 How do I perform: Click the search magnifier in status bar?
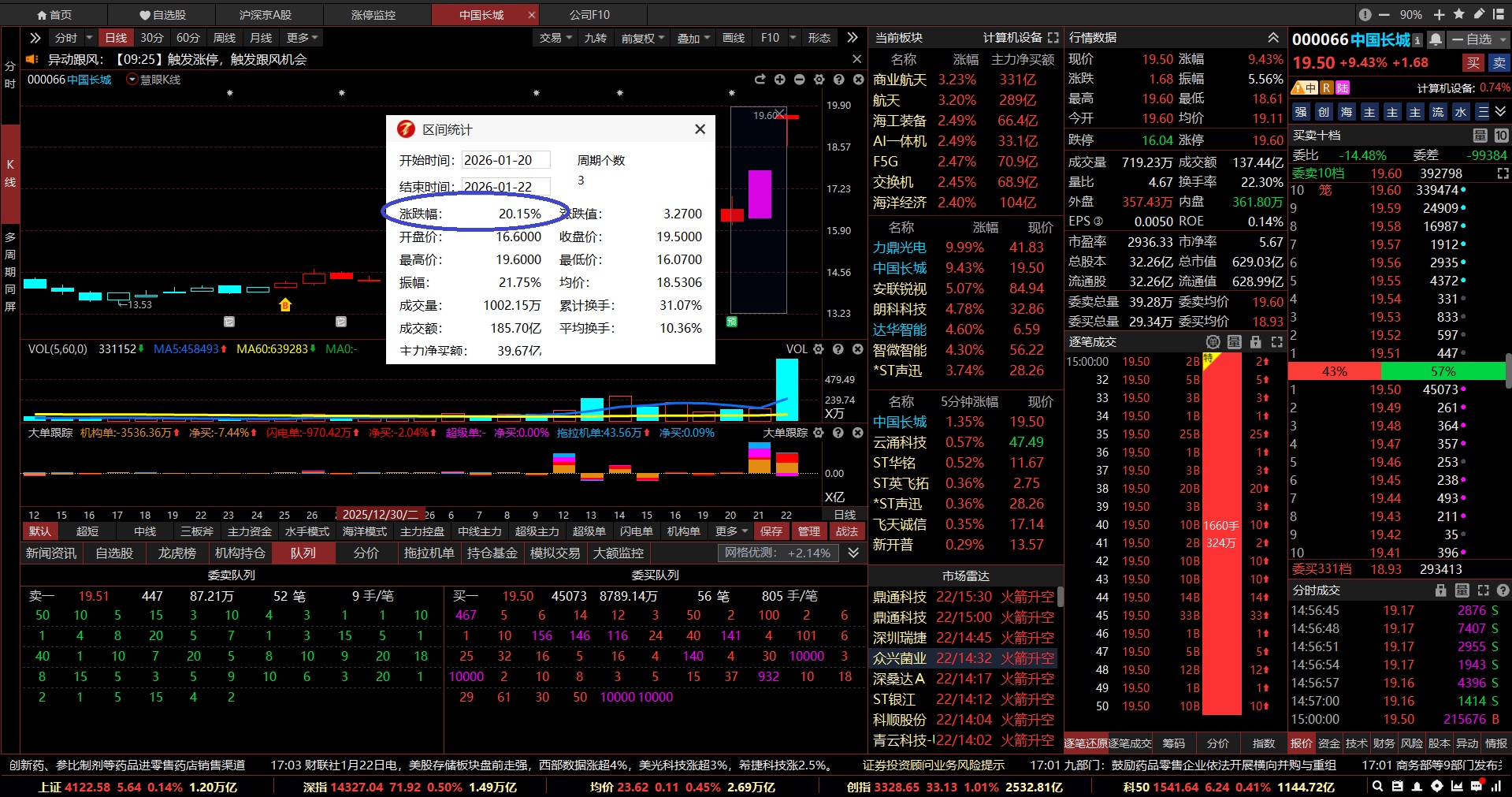click(1377, 786)
